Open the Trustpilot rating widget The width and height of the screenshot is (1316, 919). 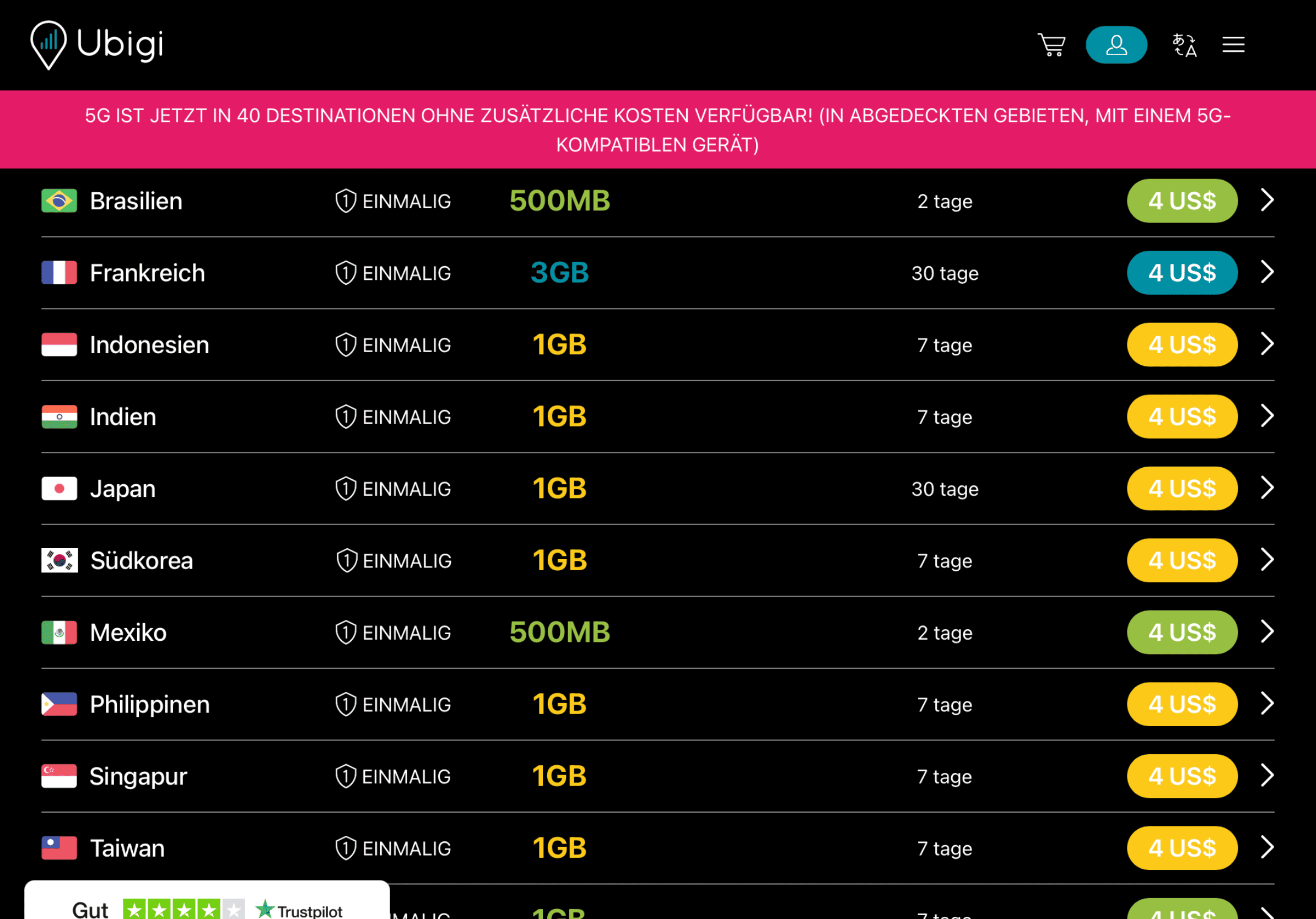coord(207,900)
